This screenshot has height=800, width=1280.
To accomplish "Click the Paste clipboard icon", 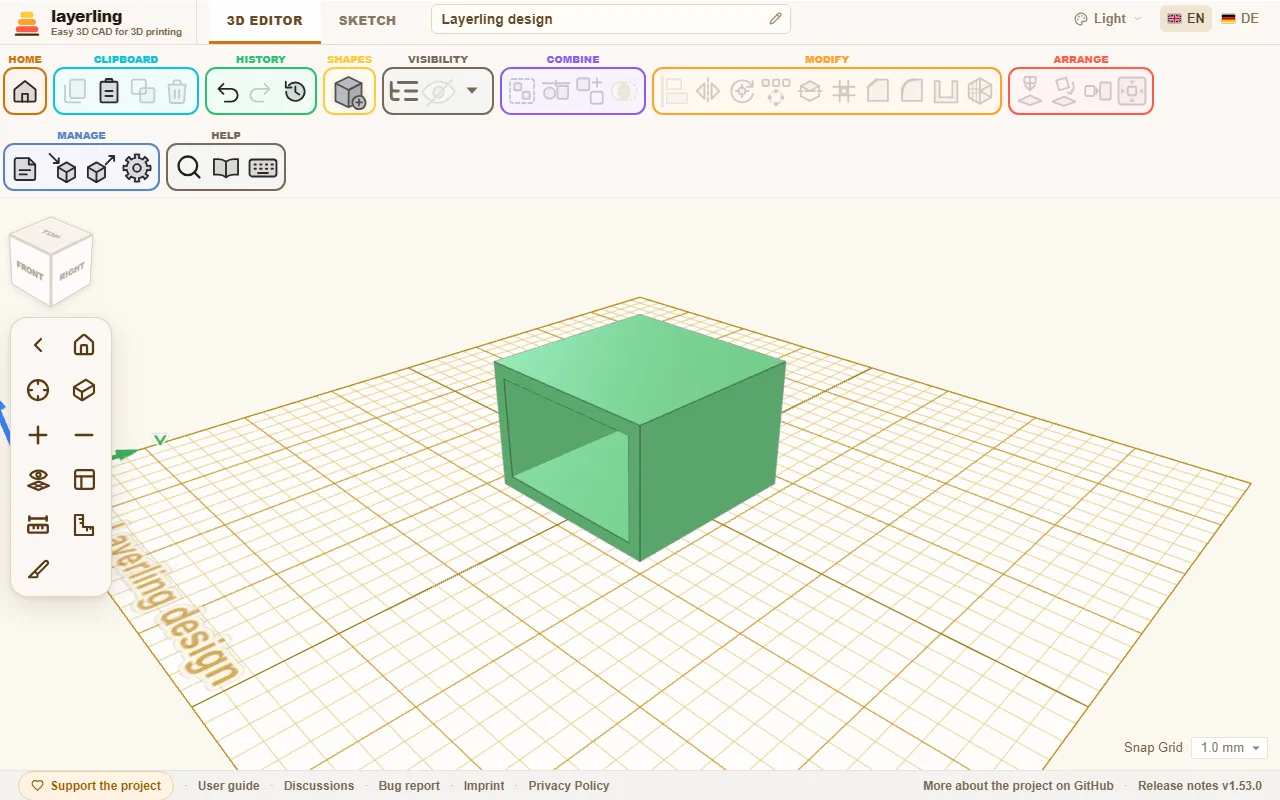I will click(109, 92).
